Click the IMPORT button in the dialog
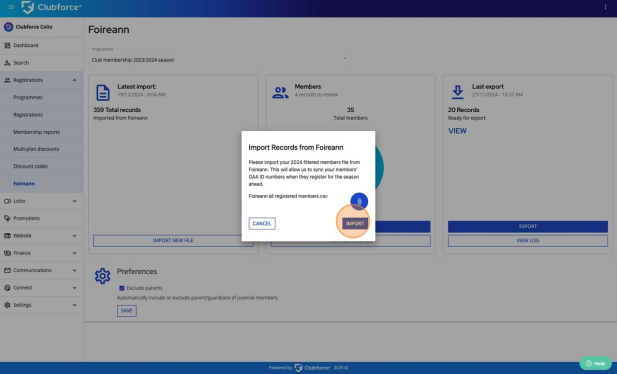This screenshot has height=374, width=617. 355,223
